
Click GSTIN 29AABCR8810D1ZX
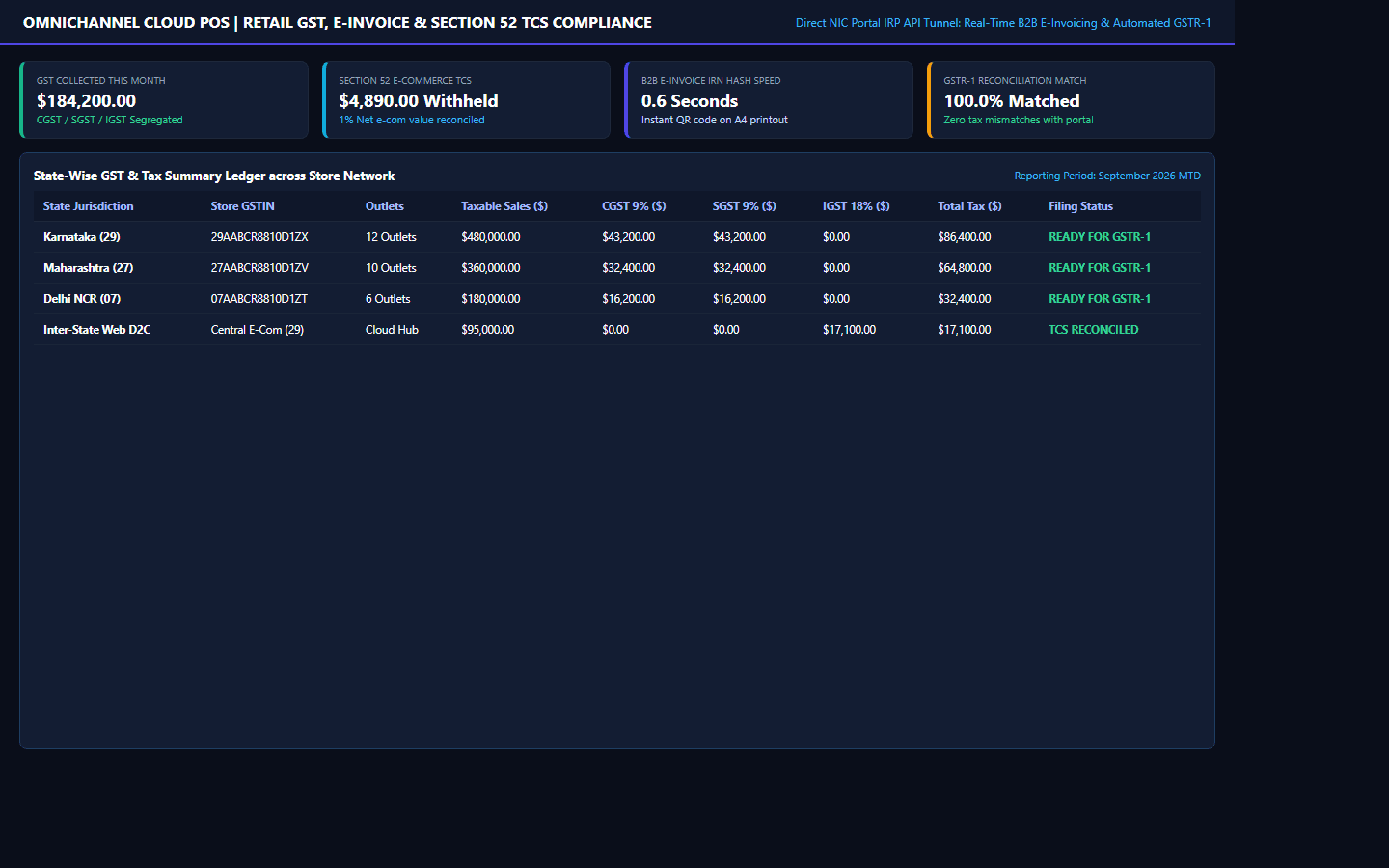(x=259, y=237)
